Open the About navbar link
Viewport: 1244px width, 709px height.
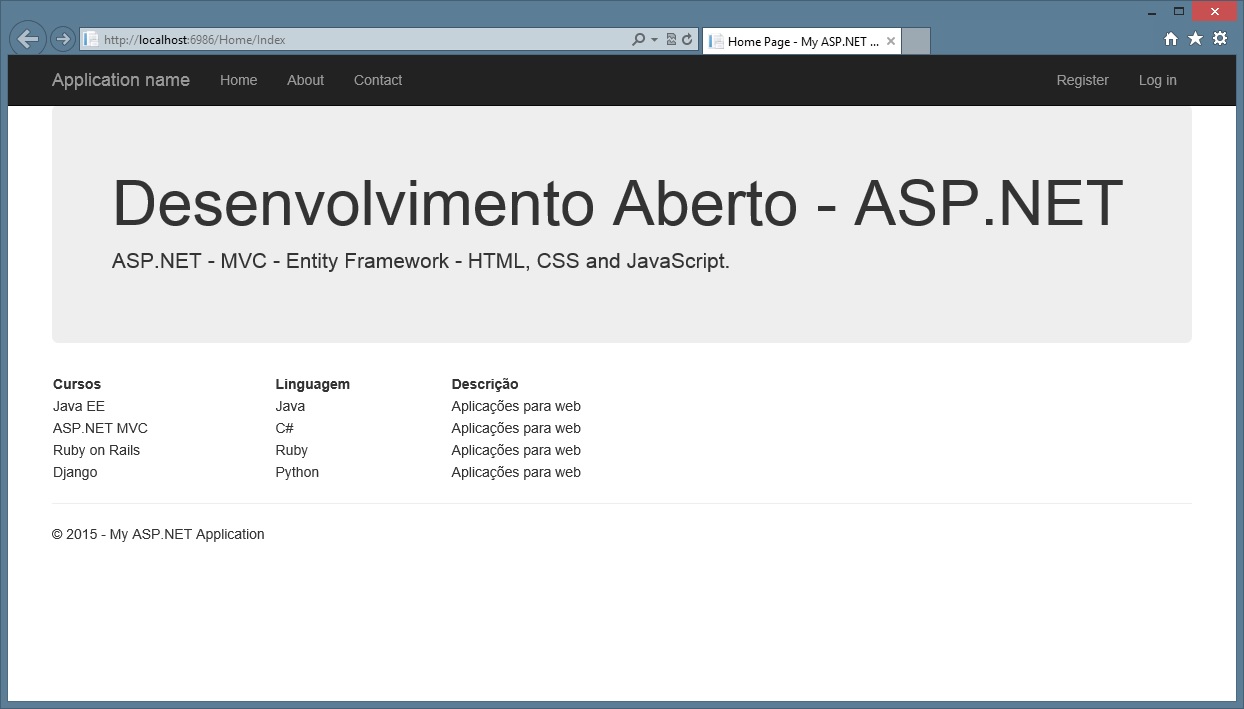pyautogui.click(x=305, y=80)
